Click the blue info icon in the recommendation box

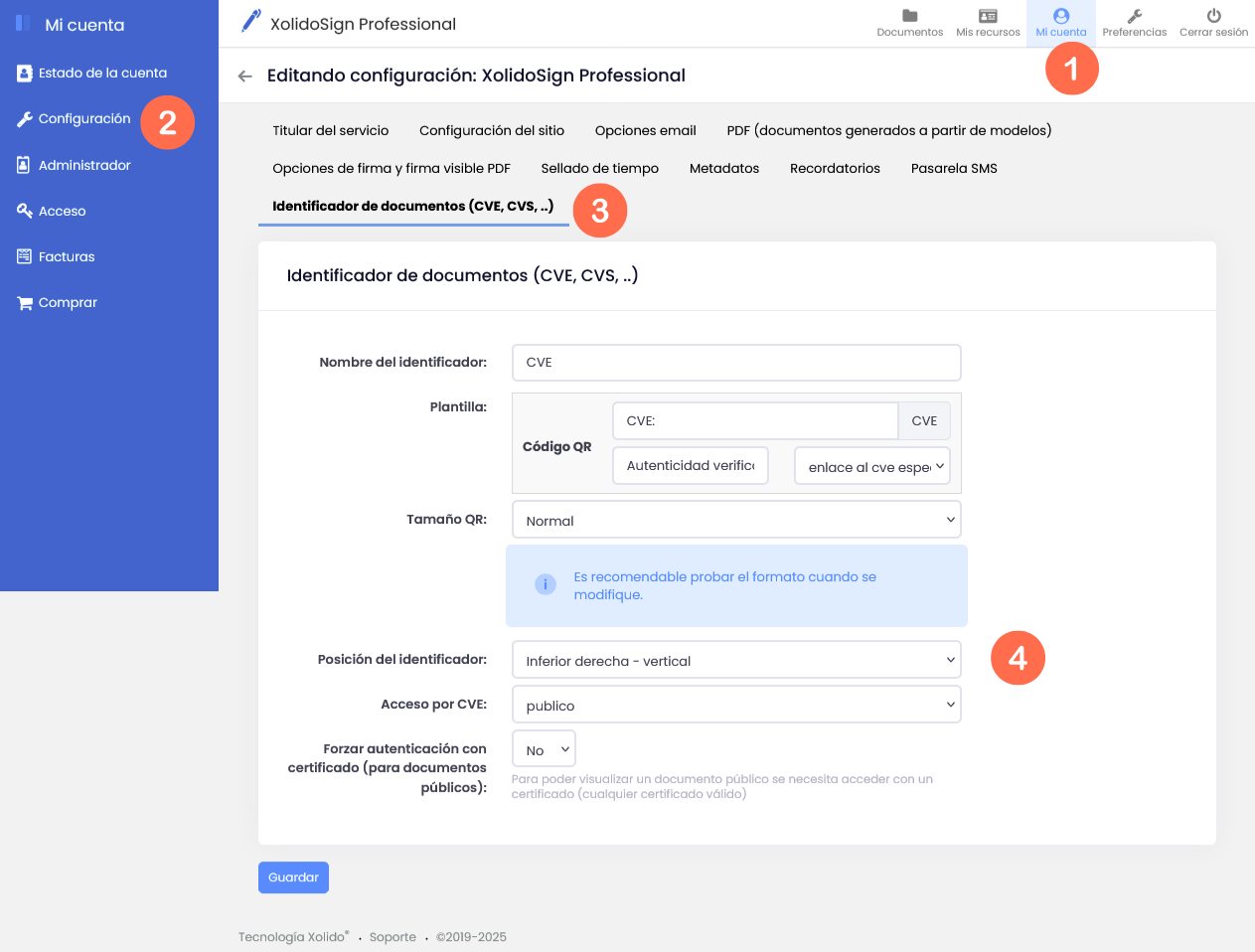coord(546,584)
